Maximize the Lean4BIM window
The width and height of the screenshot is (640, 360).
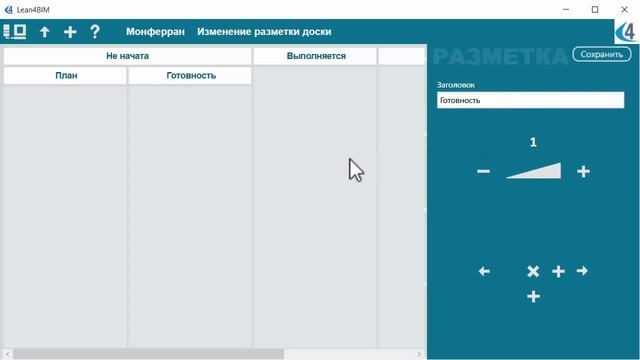(x=595, y=9)
